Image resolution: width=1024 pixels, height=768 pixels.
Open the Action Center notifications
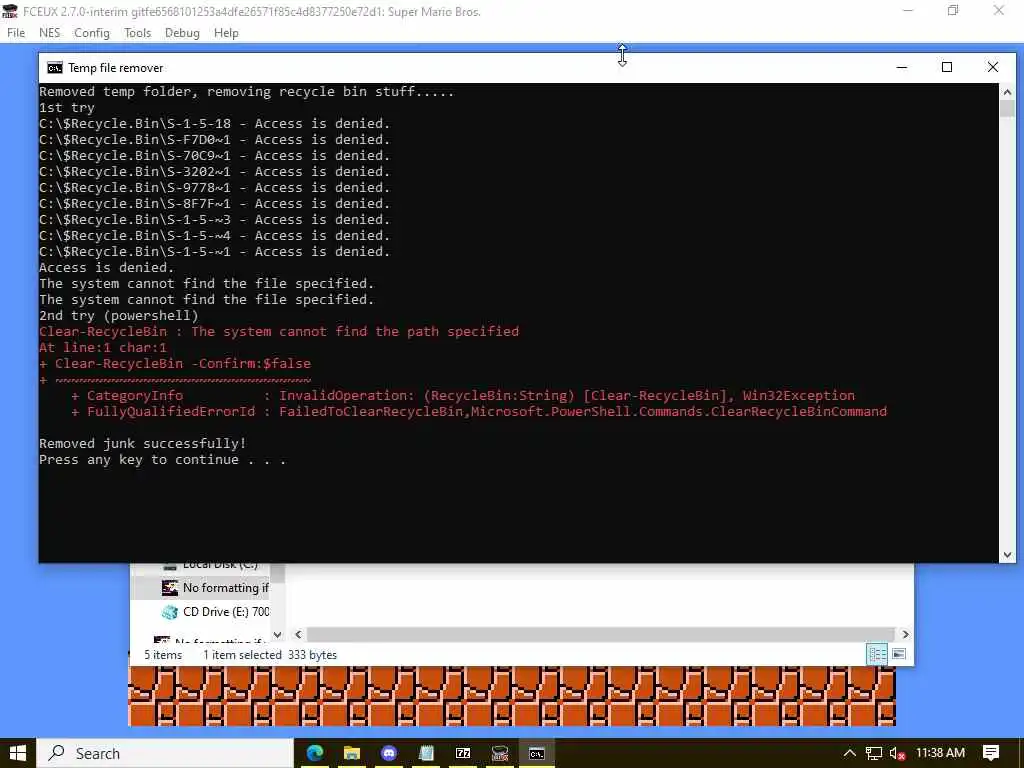(991, 753)
